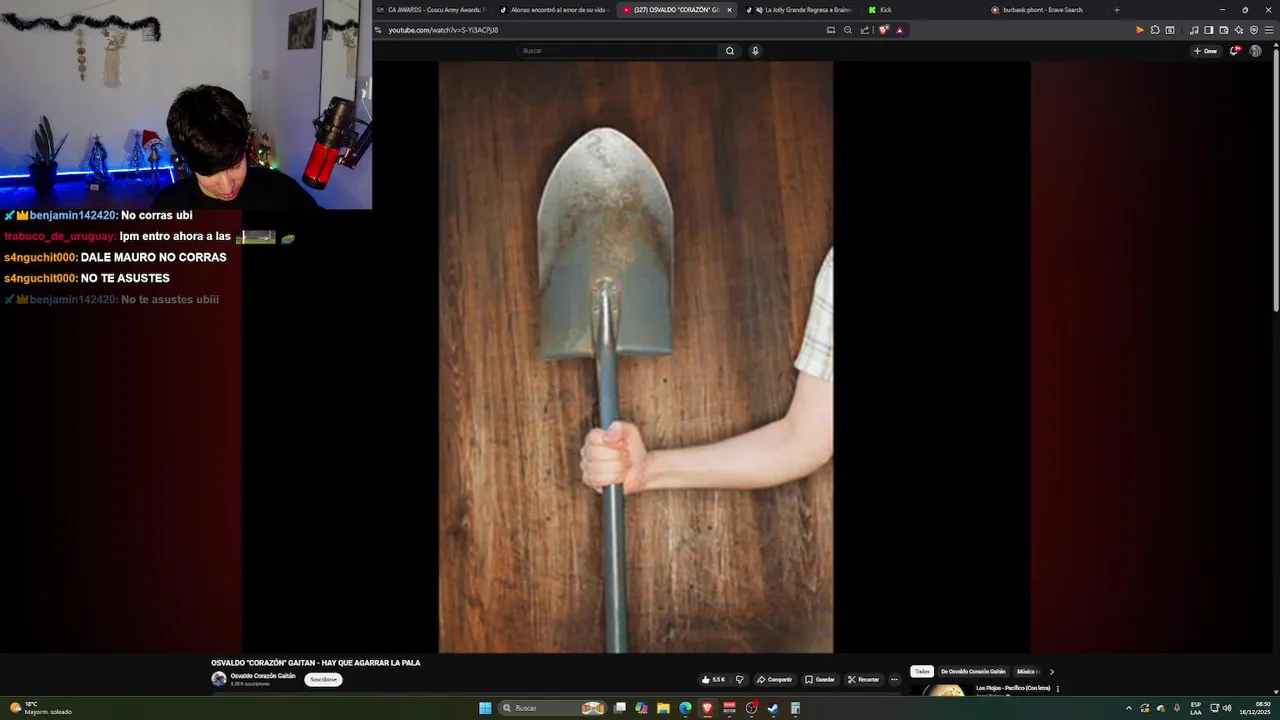Open Brave Shields lion icon

pyautogui.click(x=884, y=30)
